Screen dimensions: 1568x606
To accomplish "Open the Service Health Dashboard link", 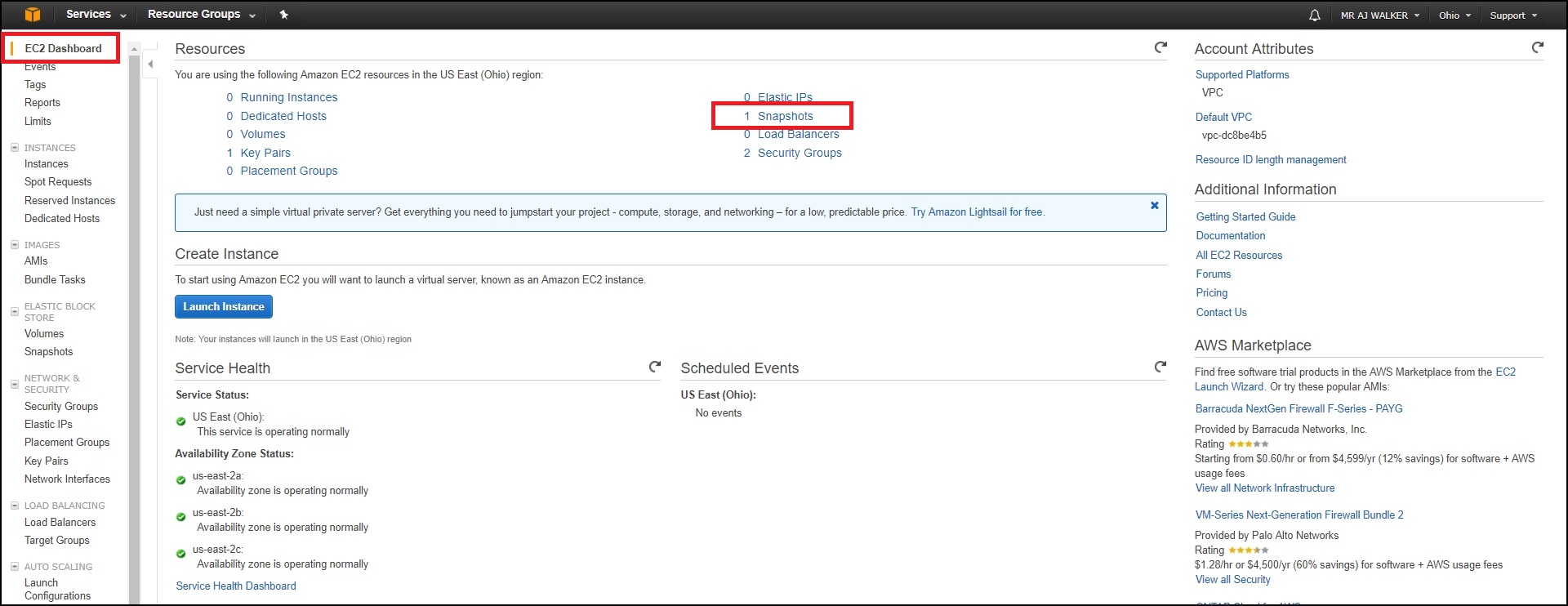I will [236, 586].
